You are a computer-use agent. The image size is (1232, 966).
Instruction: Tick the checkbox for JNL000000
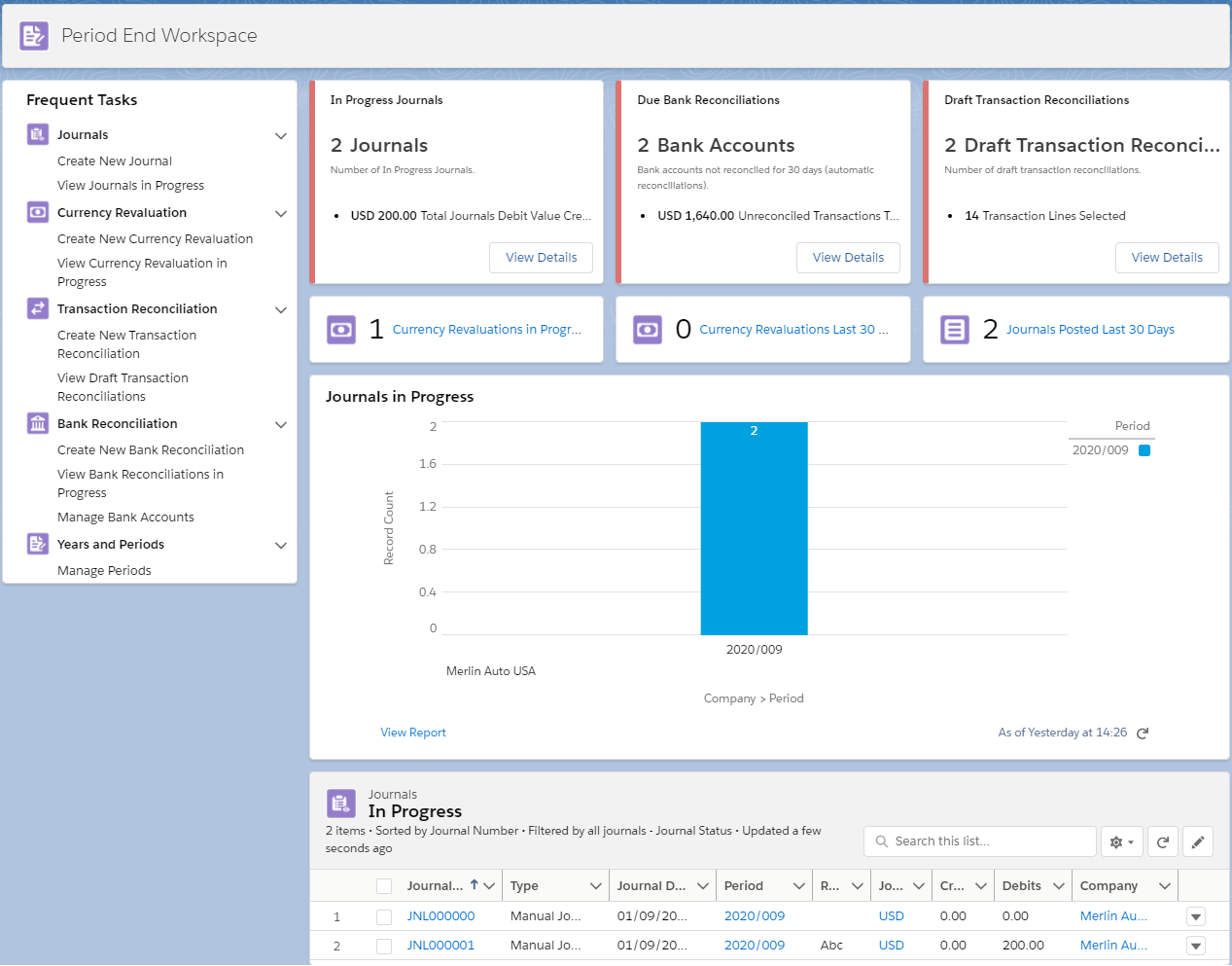pos(384,916)
